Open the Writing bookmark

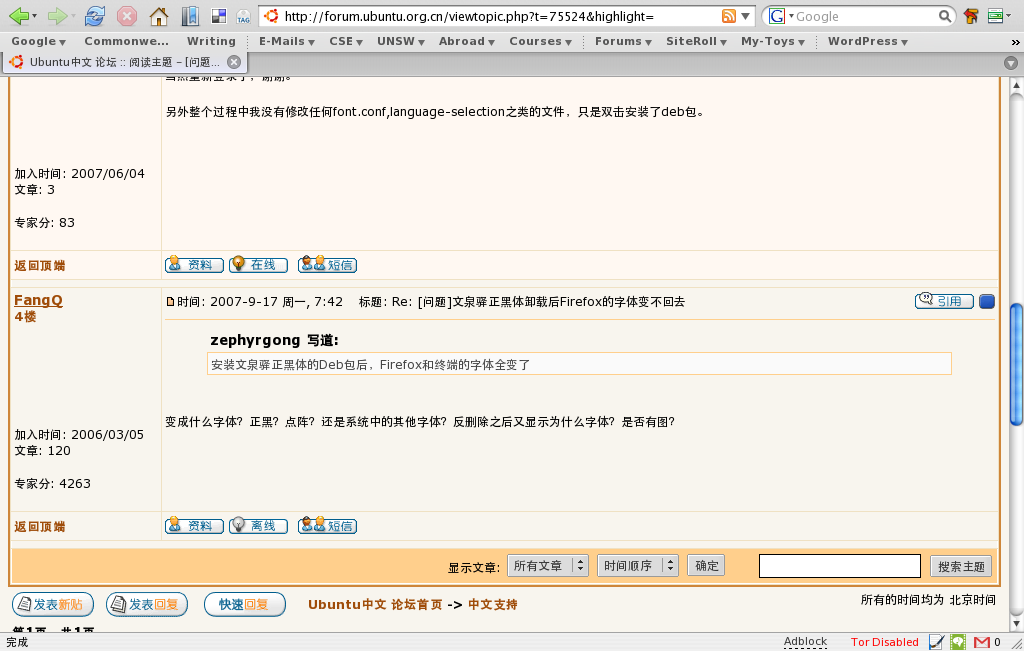pyautogui.click(x=211, y=41)
